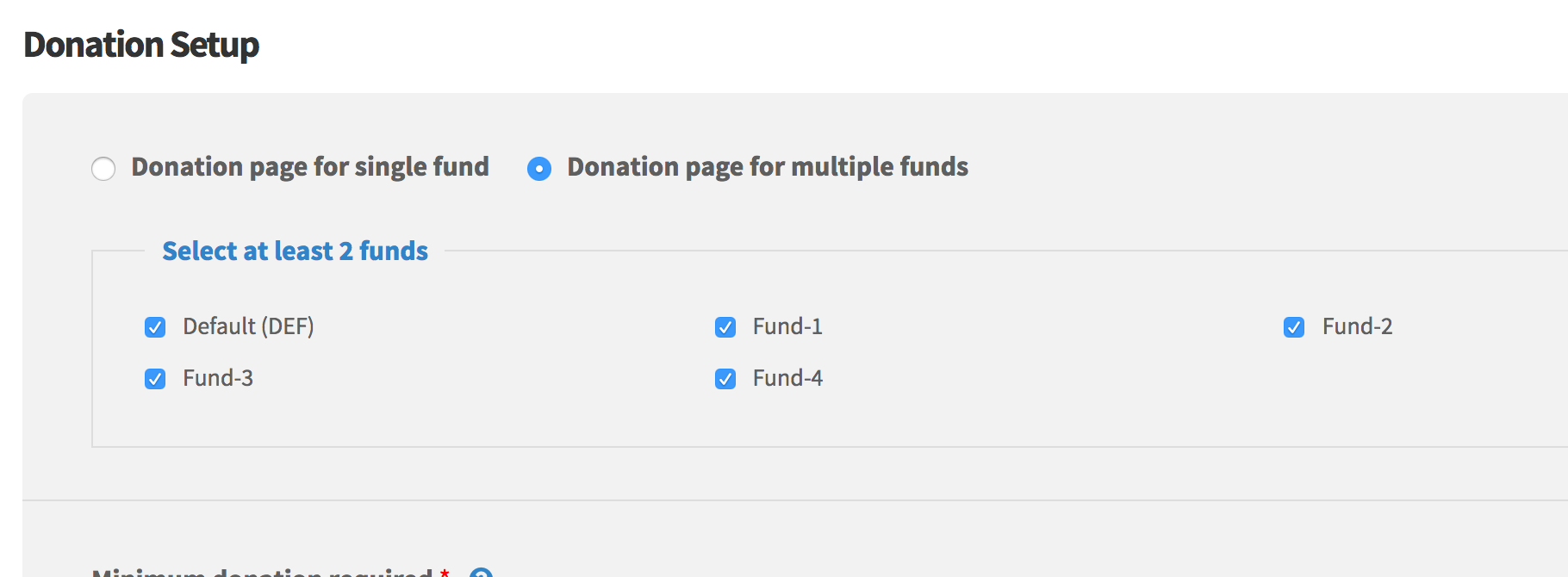
Task: Deselect the Fund-3 checkbox
Action: (x=155, y=379)
